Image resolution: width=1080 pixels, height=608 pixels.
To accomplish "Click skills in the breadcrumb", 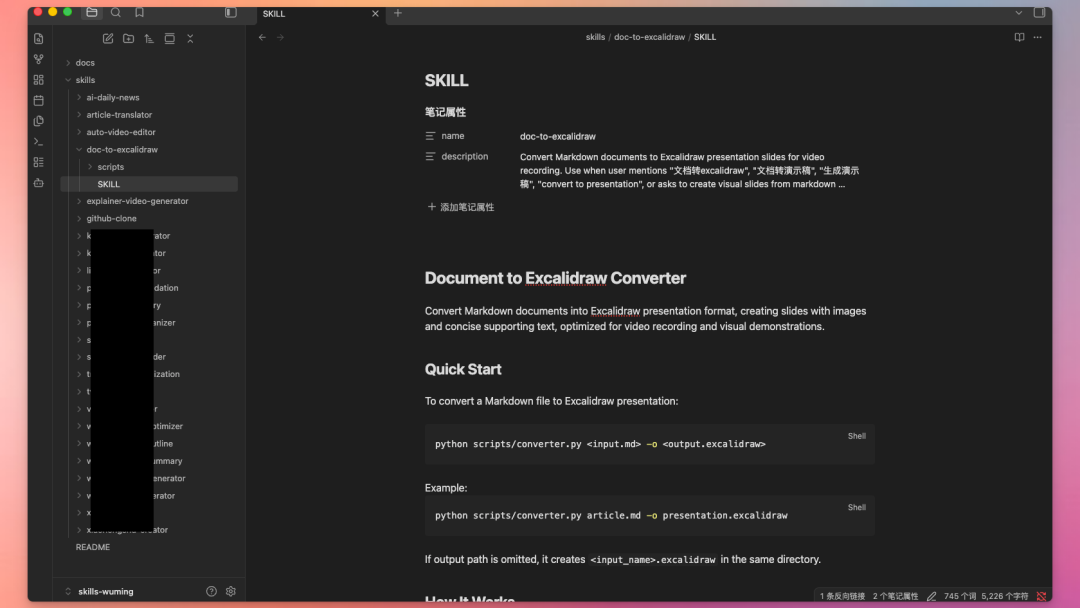I will [595, 37].
